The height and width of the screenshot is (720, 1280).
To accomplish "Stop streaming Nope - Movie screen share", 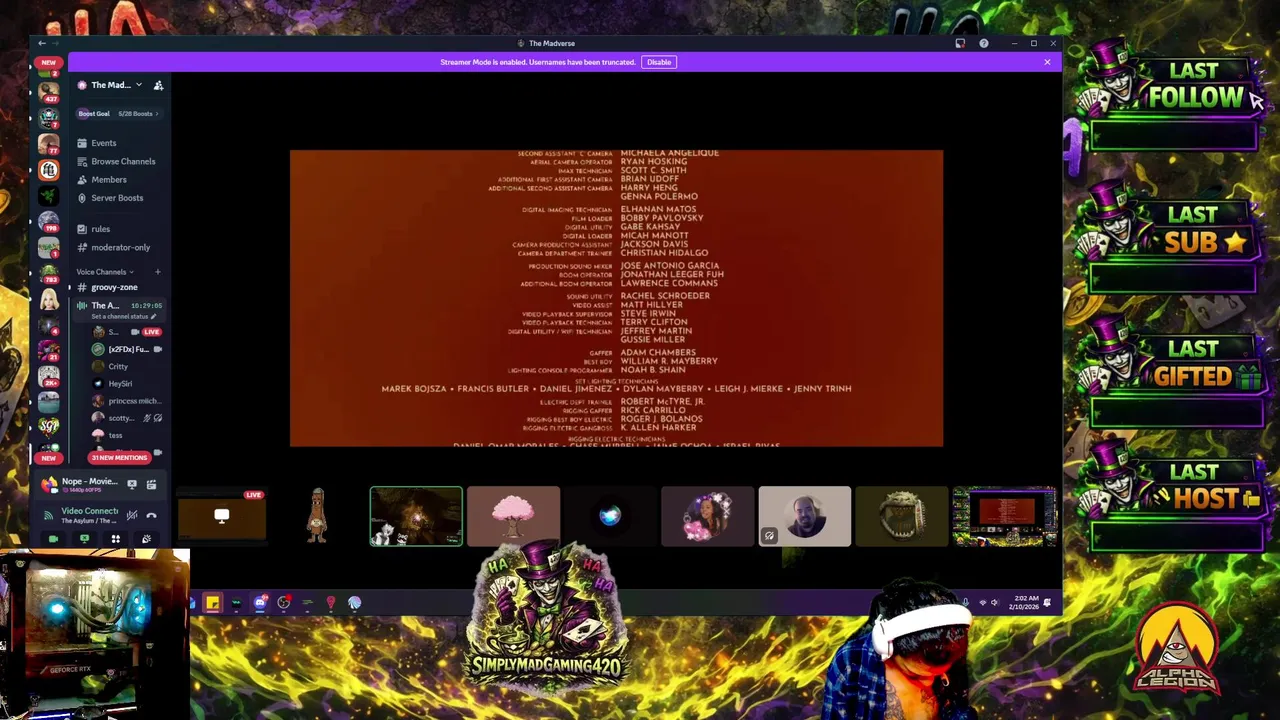I will coord(132,484).
